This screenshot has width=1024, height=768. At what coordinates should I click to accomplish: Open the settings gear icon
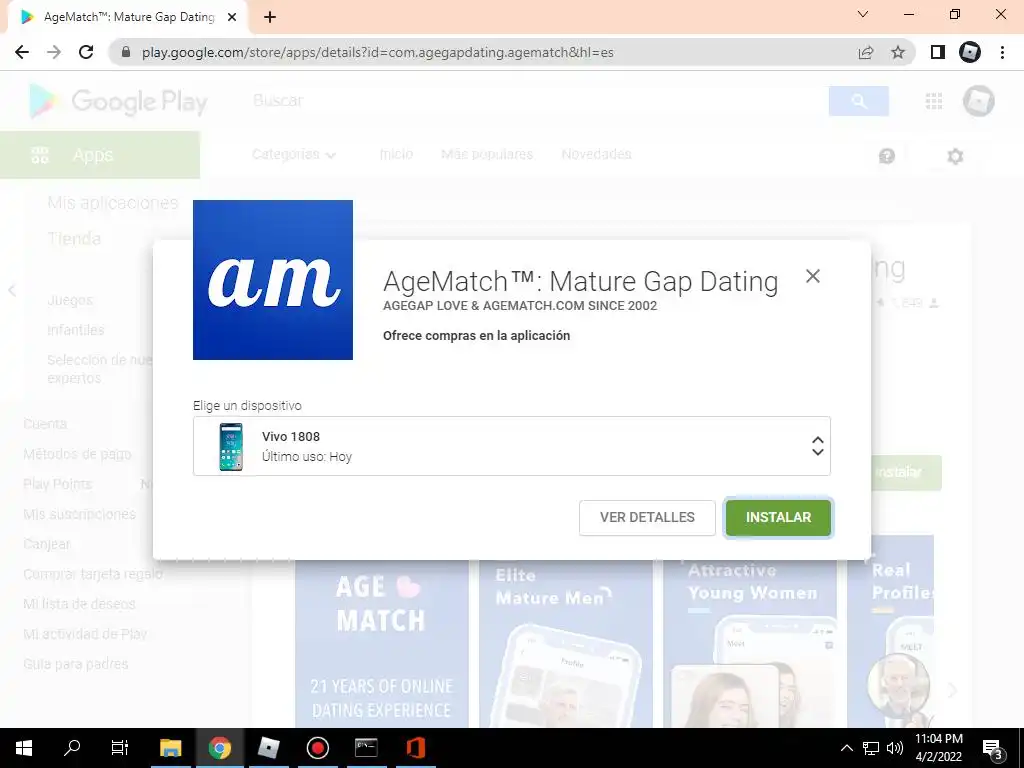(x=955, y=156)
